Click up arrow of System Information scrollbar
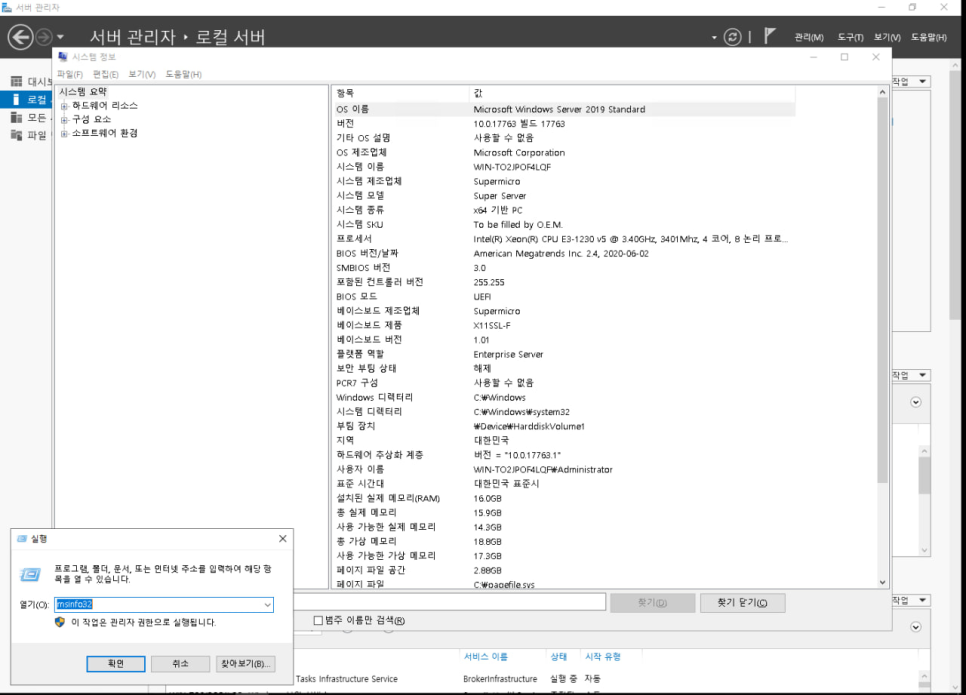966x695 pixels. click(x=882, y=92)
